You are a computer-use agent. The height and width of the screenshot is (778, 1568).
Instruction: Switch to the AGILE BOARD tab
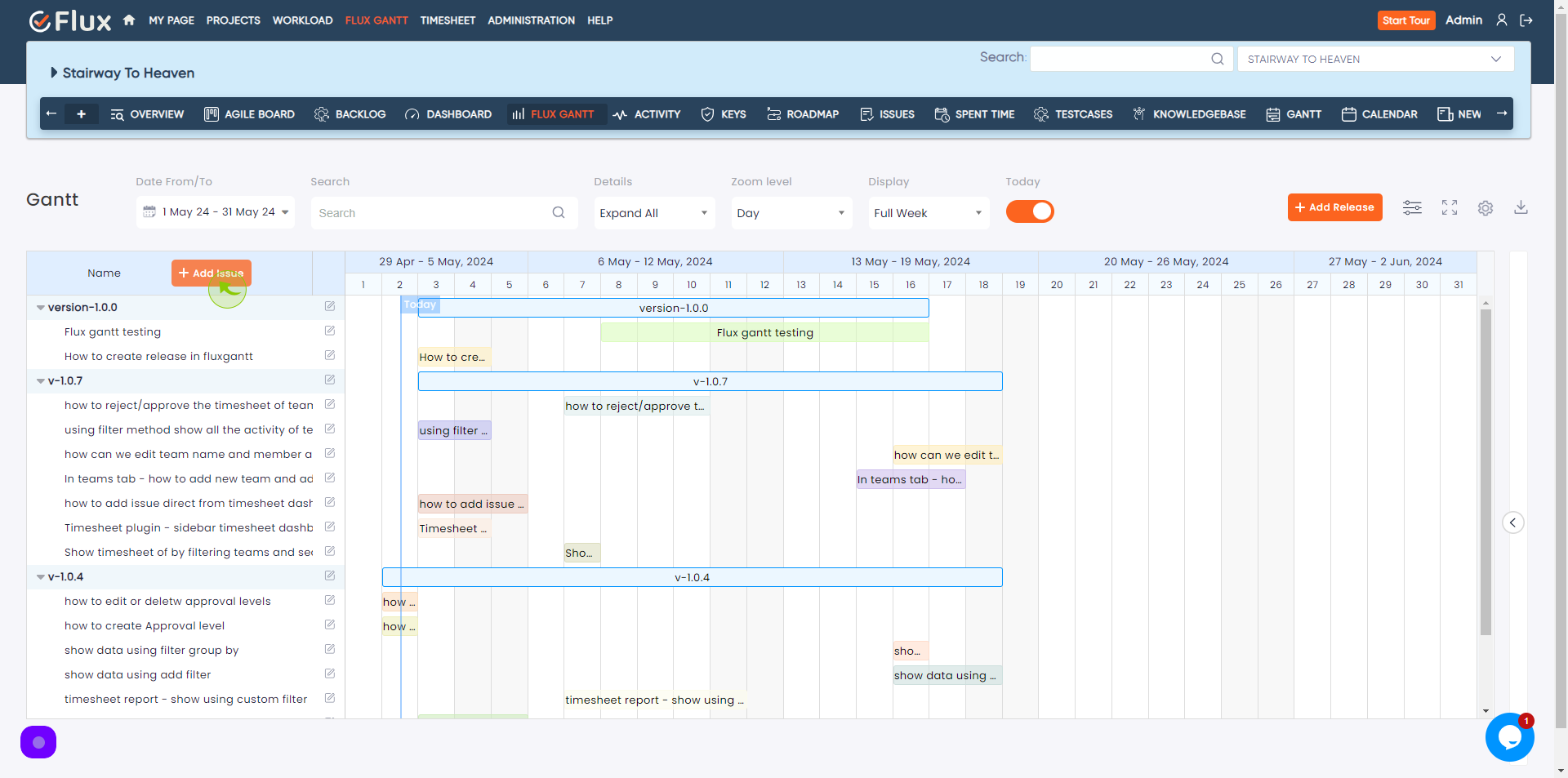(x=249, y=114)
